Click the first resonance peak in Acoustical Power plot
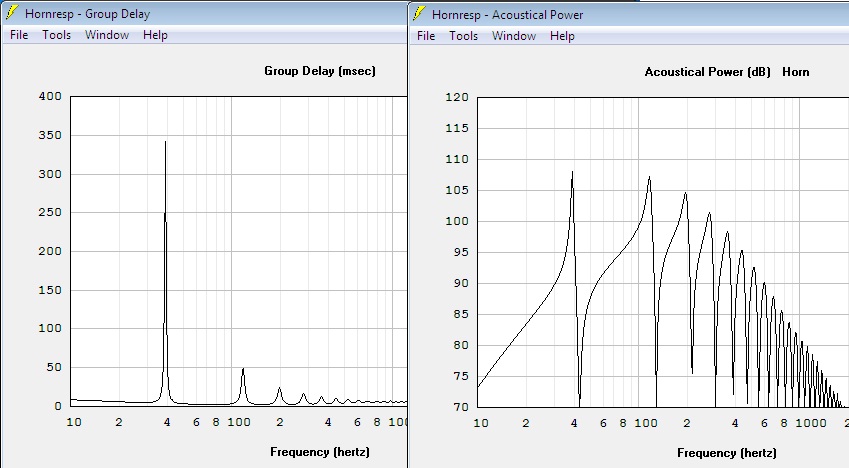Image resolution: width=849 pixels, height=468 pixels. click(x=572, y=173)
